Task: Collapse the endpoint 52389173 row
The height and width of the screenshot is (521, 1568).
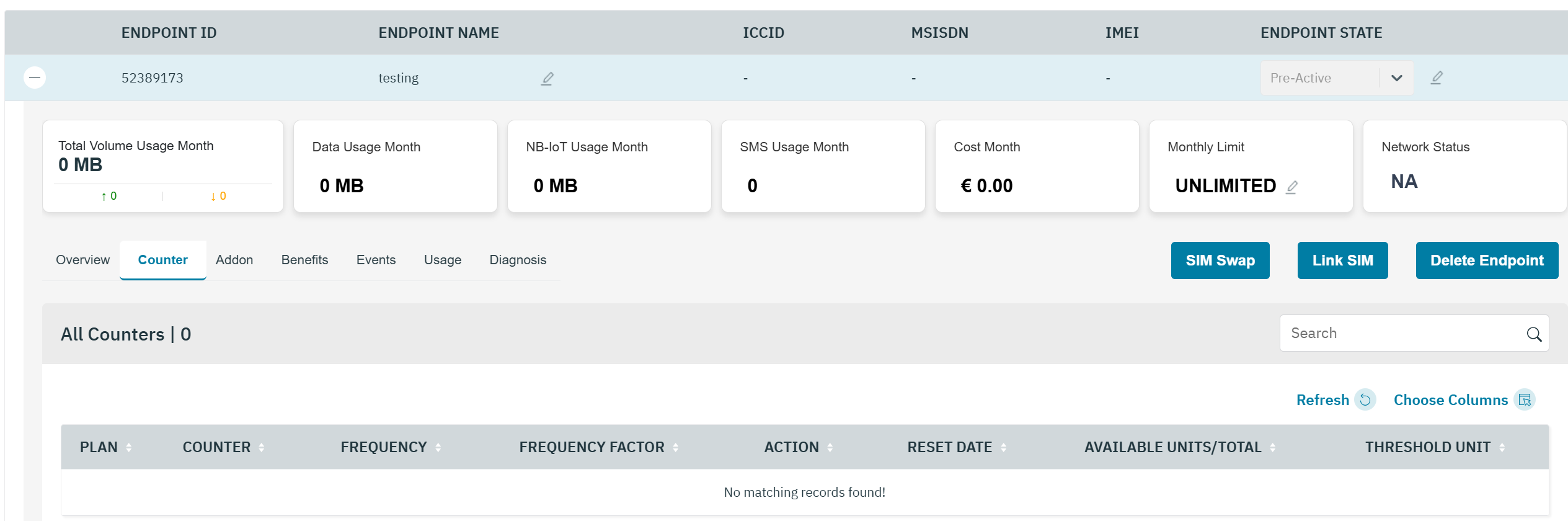Action: 35,78
